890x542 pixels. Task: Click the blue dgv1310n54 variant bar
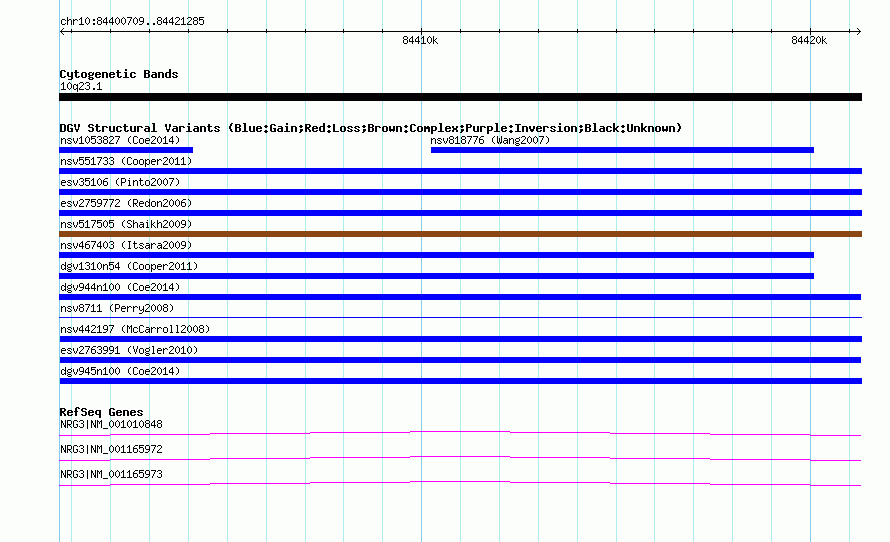coord(436,276)
